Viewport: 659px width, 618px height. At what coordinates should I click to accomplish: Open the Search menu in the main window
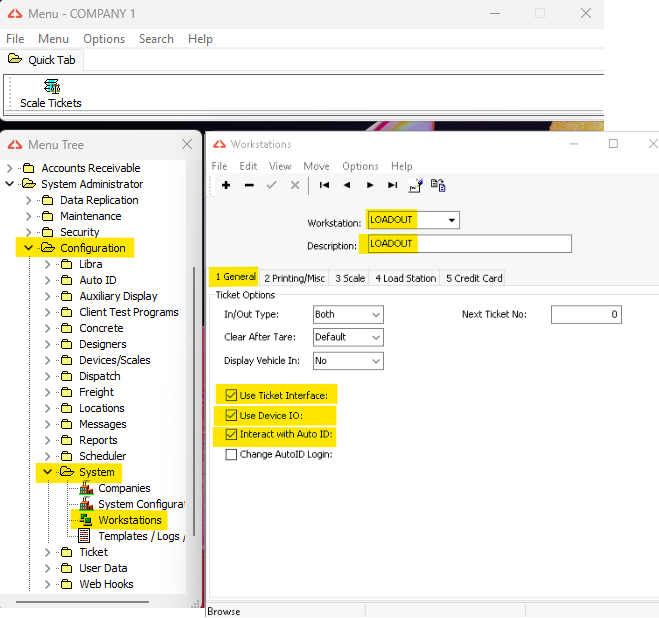click(x=156, y=39)
